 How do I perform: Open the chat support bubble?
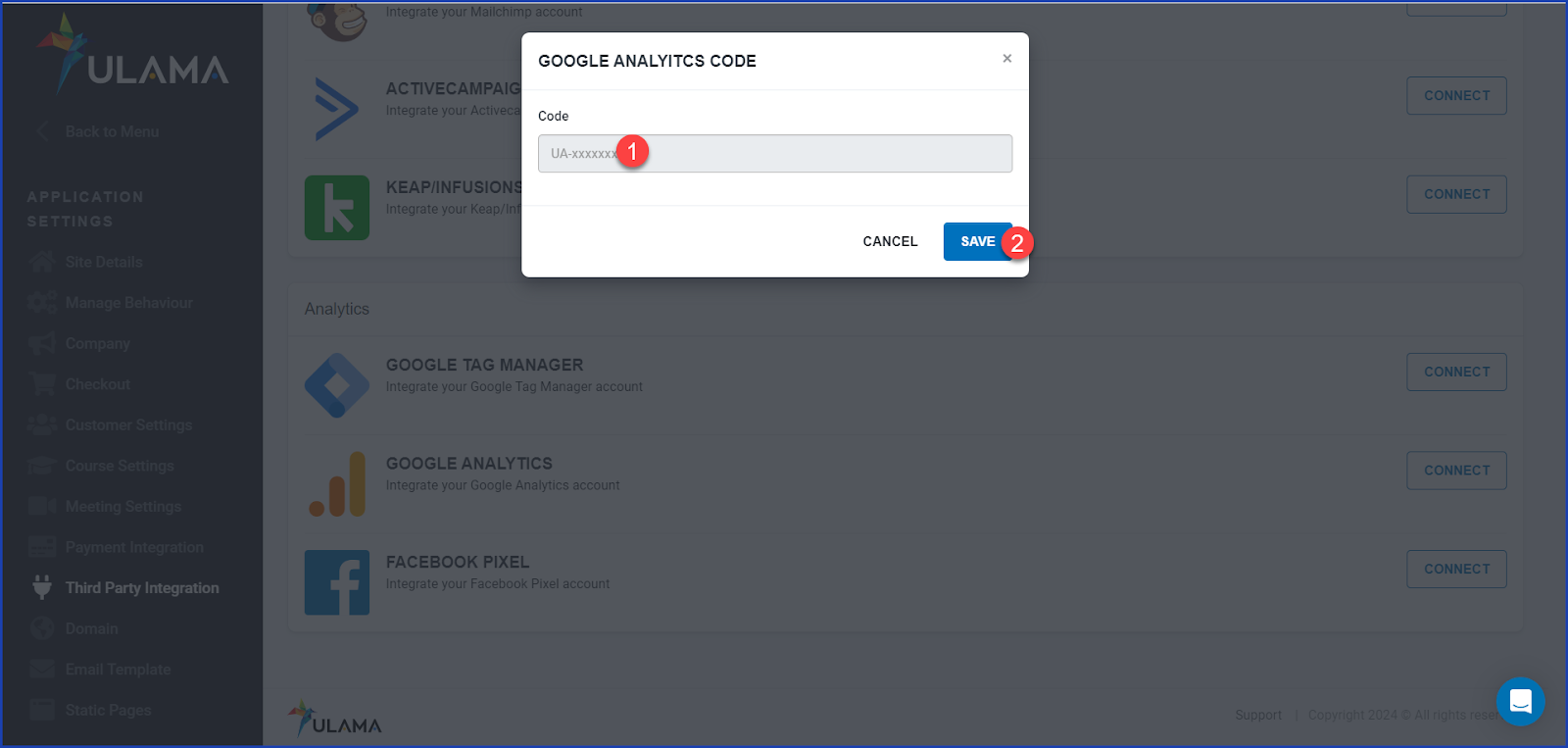coord(1520,702)
